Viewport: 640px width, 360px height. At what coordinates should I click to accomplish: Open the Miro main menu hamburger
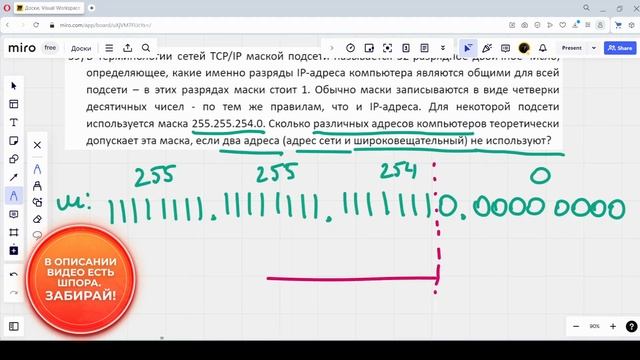pyautogui.click(x=109, y=48)
